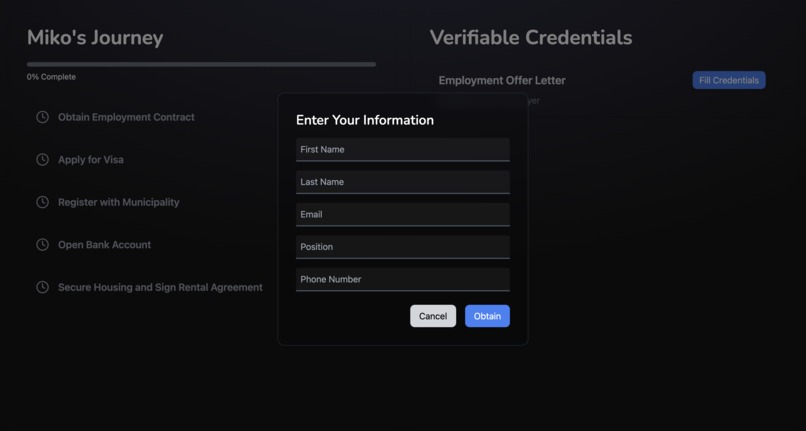The height and width of the screenshot is (431, 806).
Task: Click the journey progress bar
Action: click(202, 64)
